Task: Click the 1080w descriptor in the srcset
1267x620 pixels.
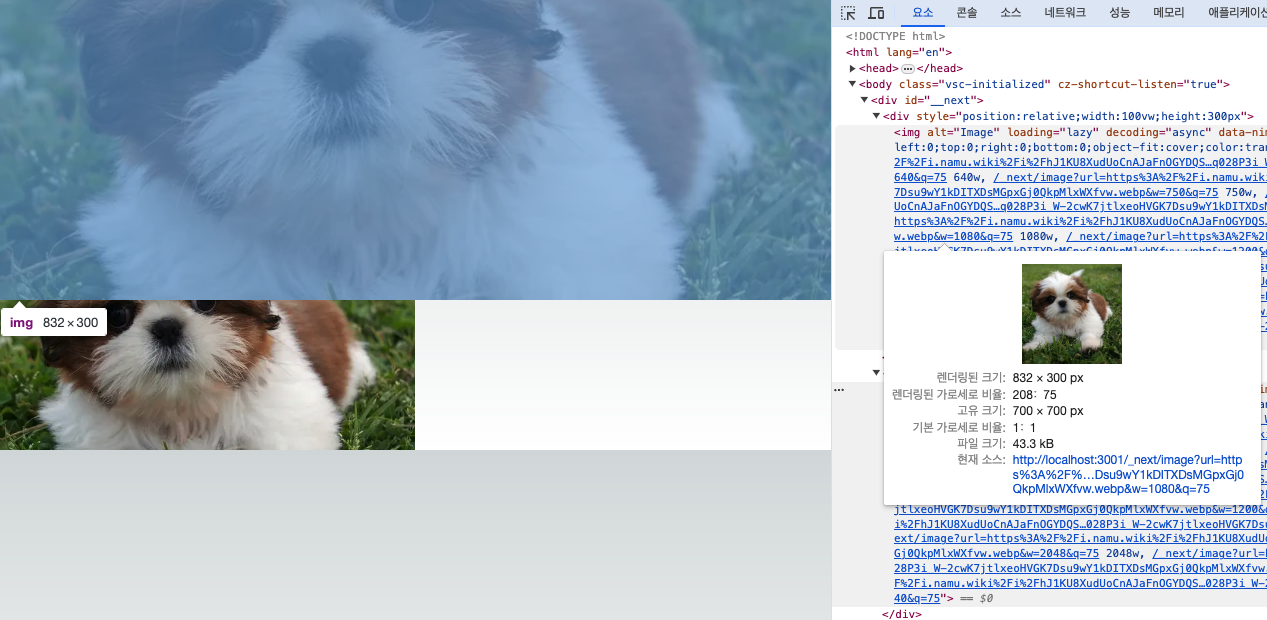Action: coord(1039,237)
